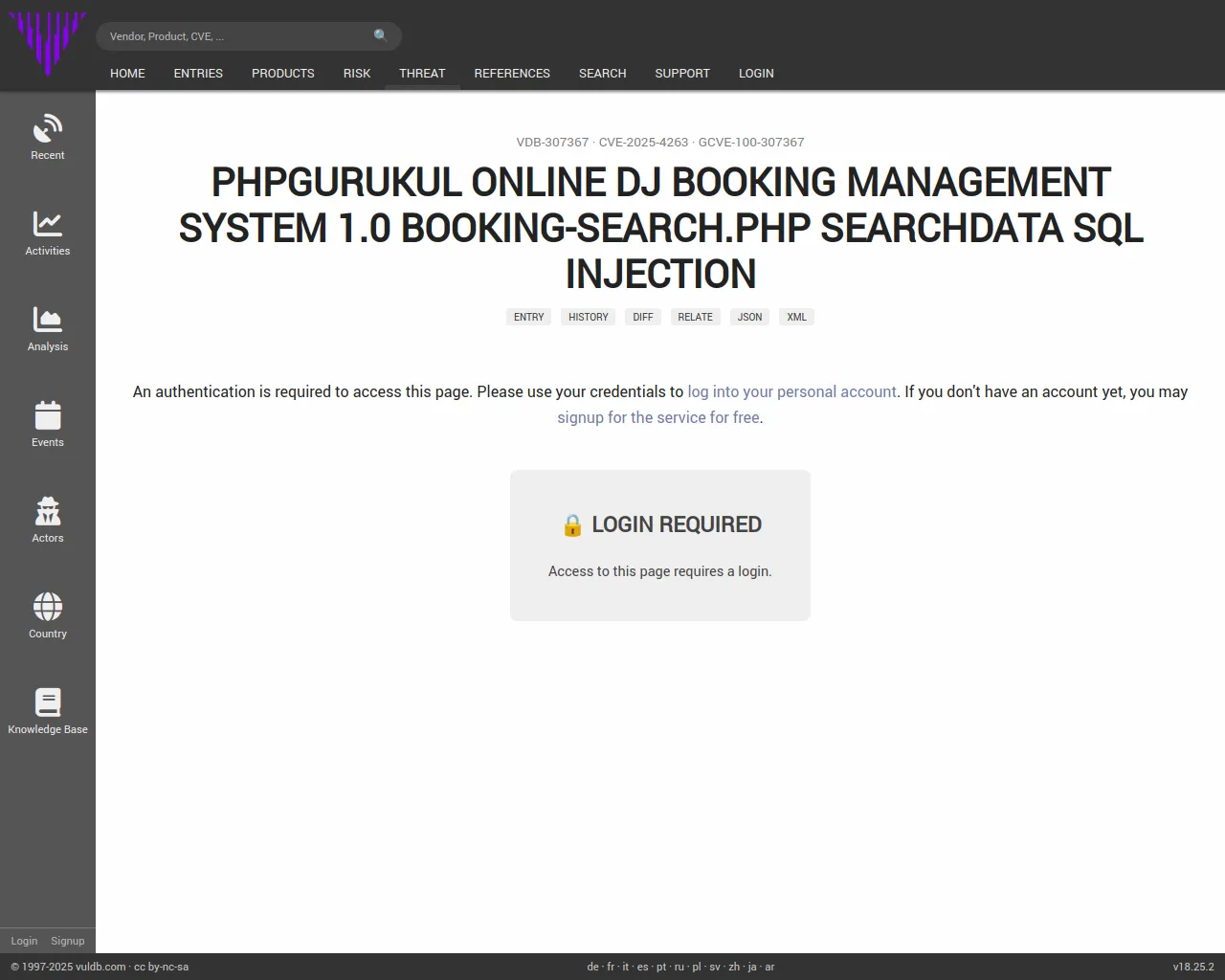
Task: Click the v18.25.2 version text
Action: [x=1193, y=967]
